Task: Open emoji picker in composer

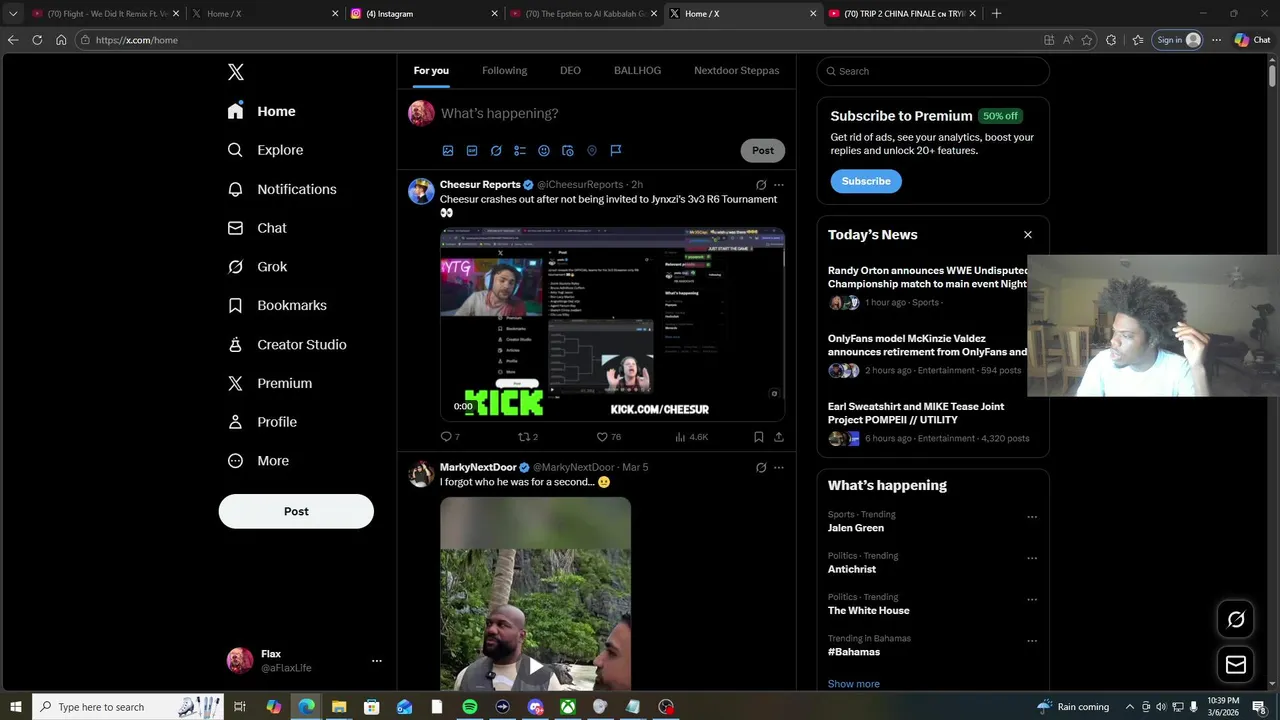Action: (544, 151)
